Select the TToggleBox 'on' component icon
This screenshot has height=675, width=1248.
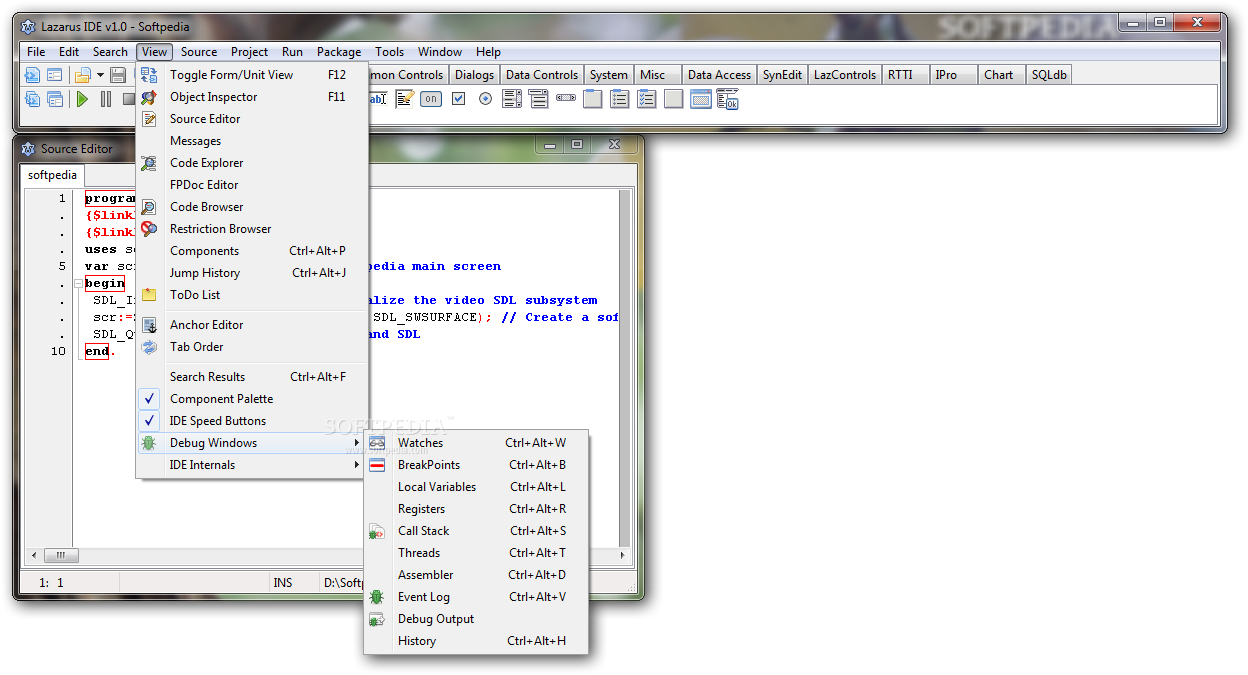point(431,99)
